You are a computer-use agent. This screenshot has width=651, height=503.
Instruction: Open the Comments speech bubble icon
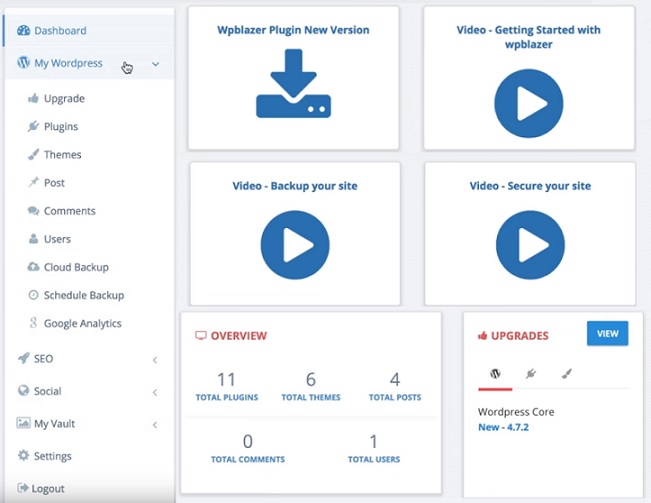point(33,211)
